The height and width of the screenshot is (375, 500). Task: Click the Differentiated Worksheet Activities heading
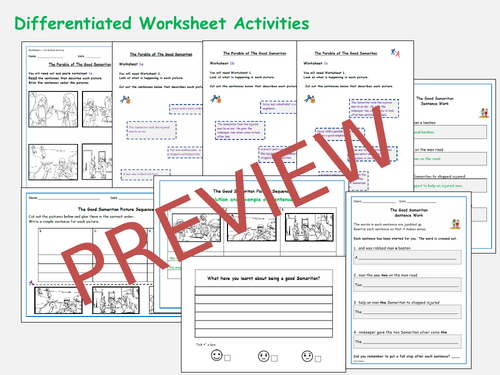click(162, 23)
